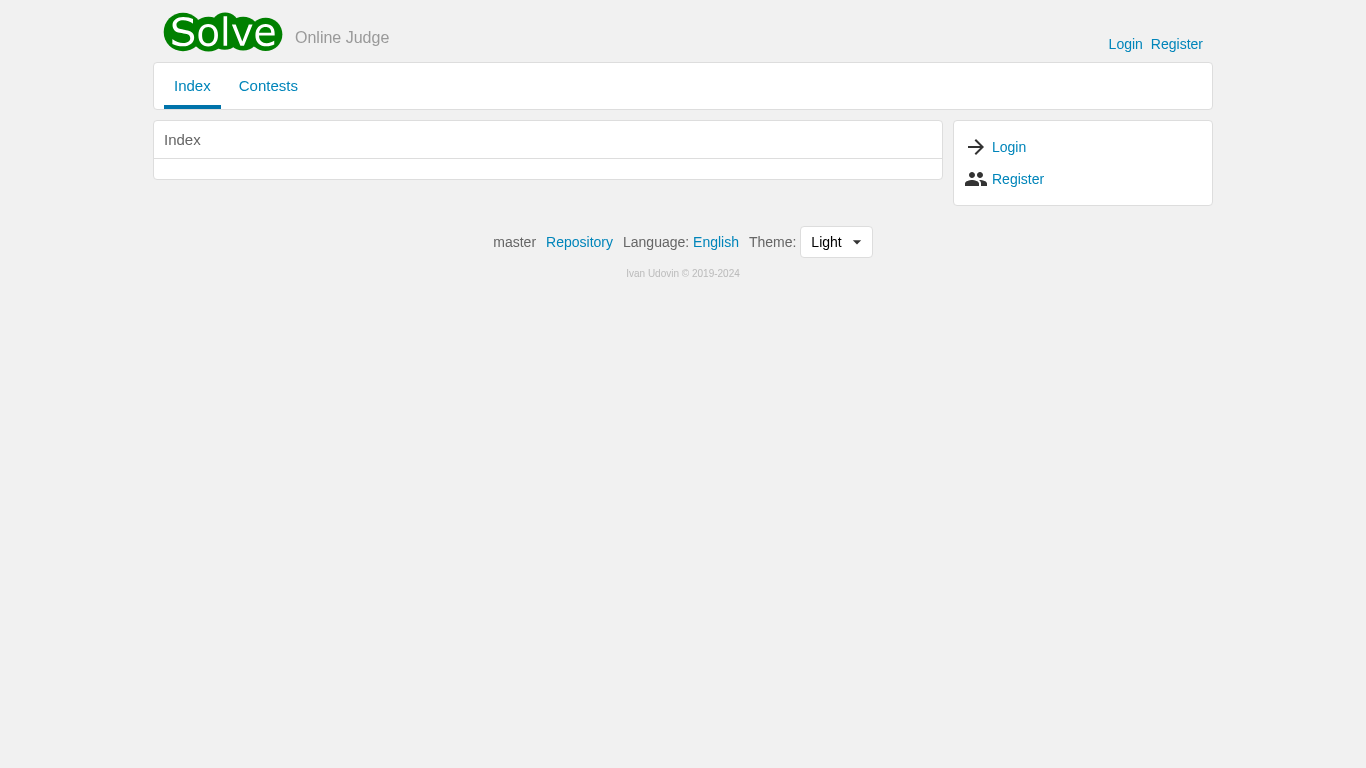Open Login from the sidebar panel
1366x768 pixels.
pos(1009,147)
